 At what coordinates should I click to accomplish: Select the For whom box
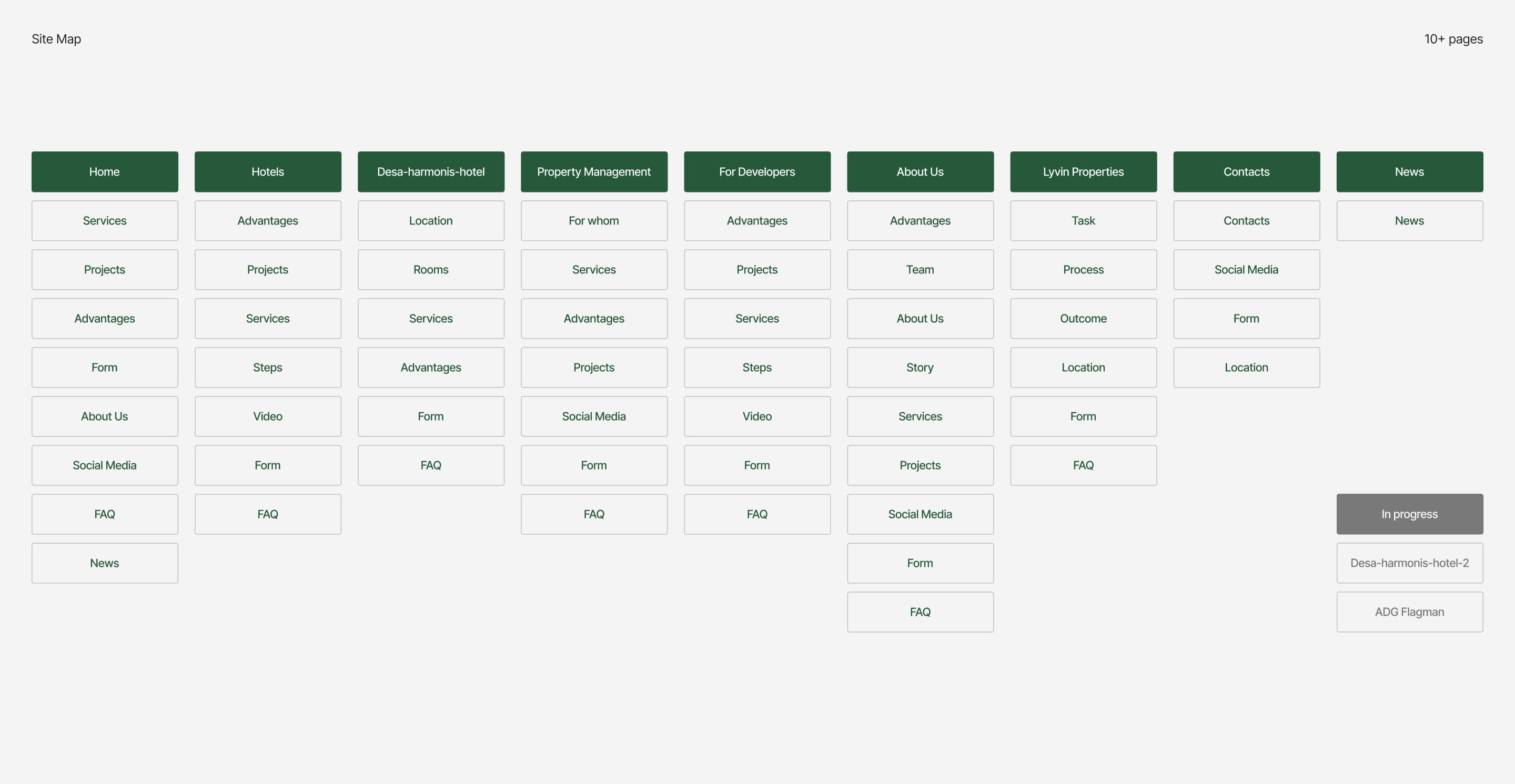click(x=594, y=221)
